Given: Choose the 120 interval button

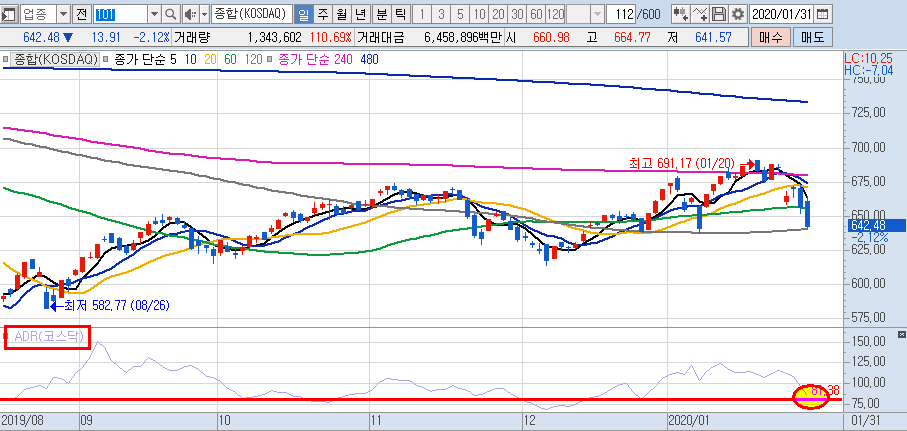Looking at the screenshot, I should [555, 13].
